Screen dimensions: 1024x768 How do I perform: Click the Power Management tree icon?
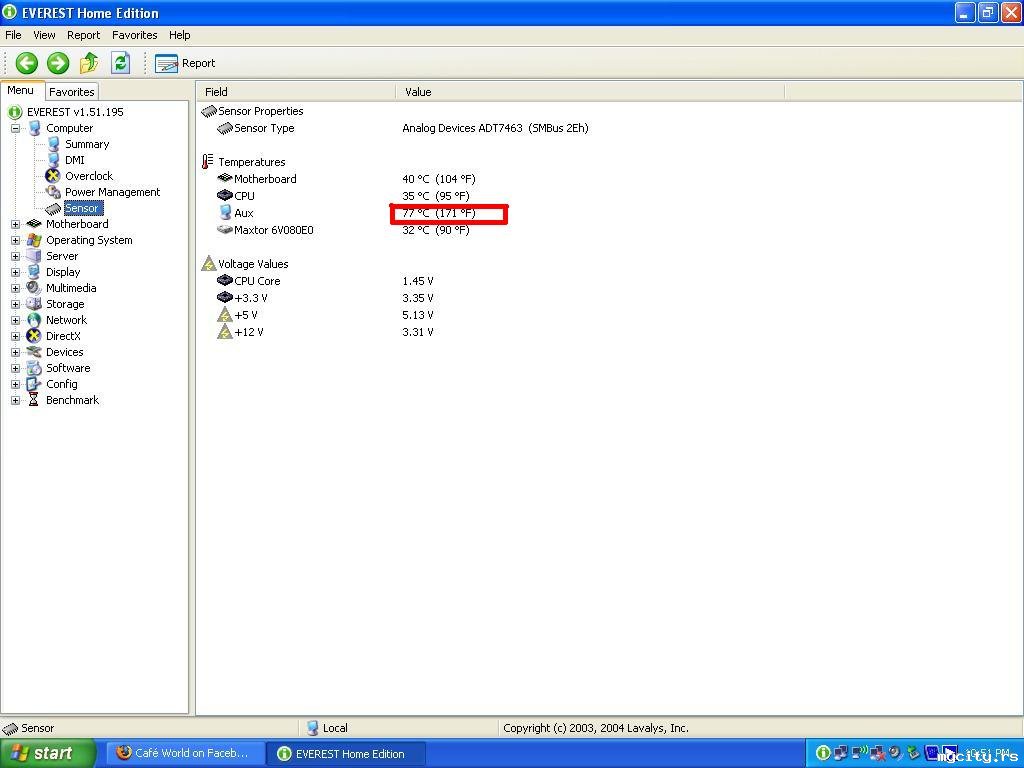[x=53, y=192]
